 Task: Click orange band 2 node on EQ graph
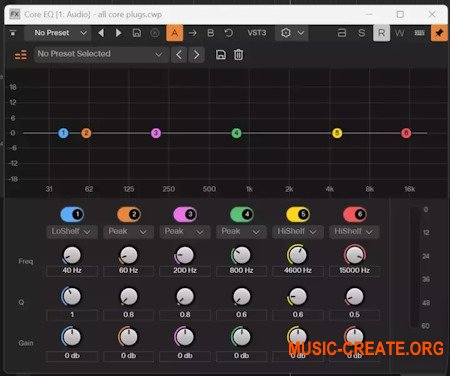click(x=86, y=133)
